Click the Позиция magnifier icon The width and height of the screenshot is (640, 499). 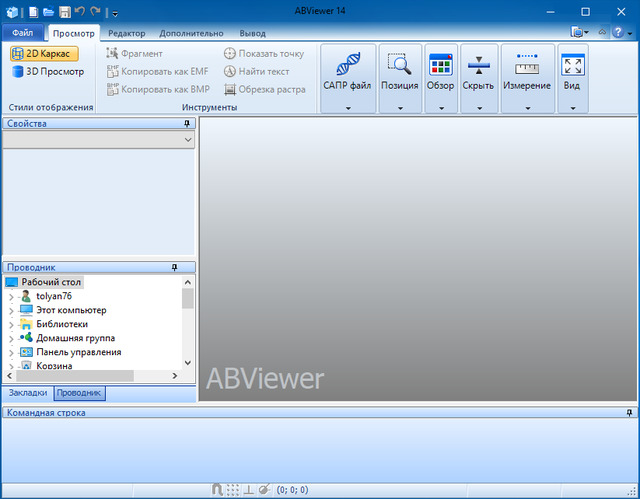[x=400, y=68]
